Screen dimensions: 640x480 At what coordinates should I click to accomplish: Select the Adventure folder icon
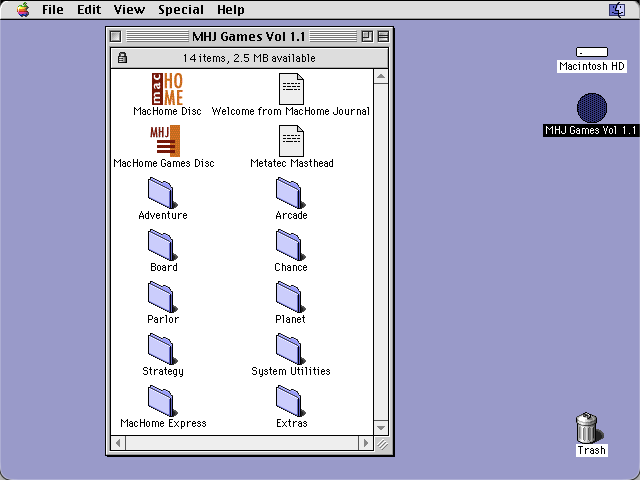162,193
